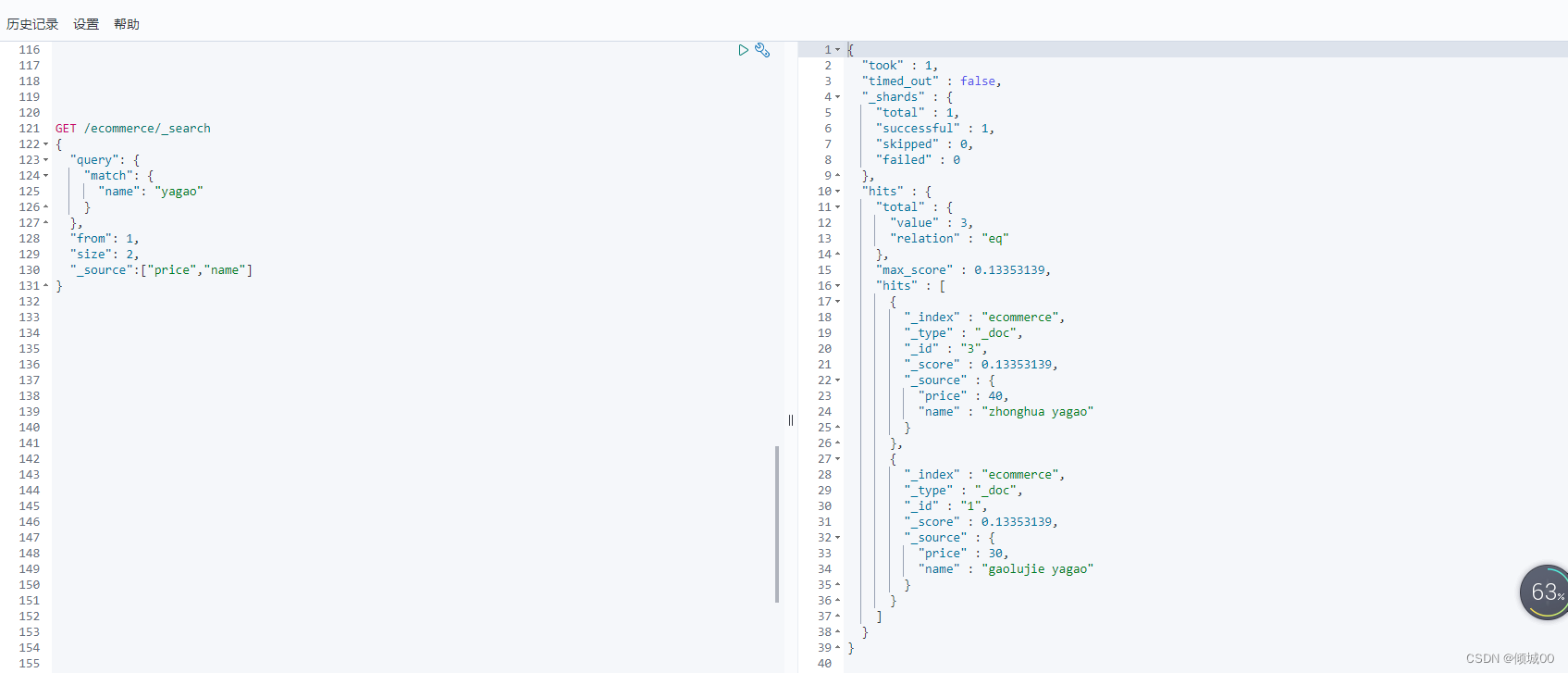The image size is (1568, 673).
Task: Click line number 40 in response gutter
Action: [x=824, y=664]
